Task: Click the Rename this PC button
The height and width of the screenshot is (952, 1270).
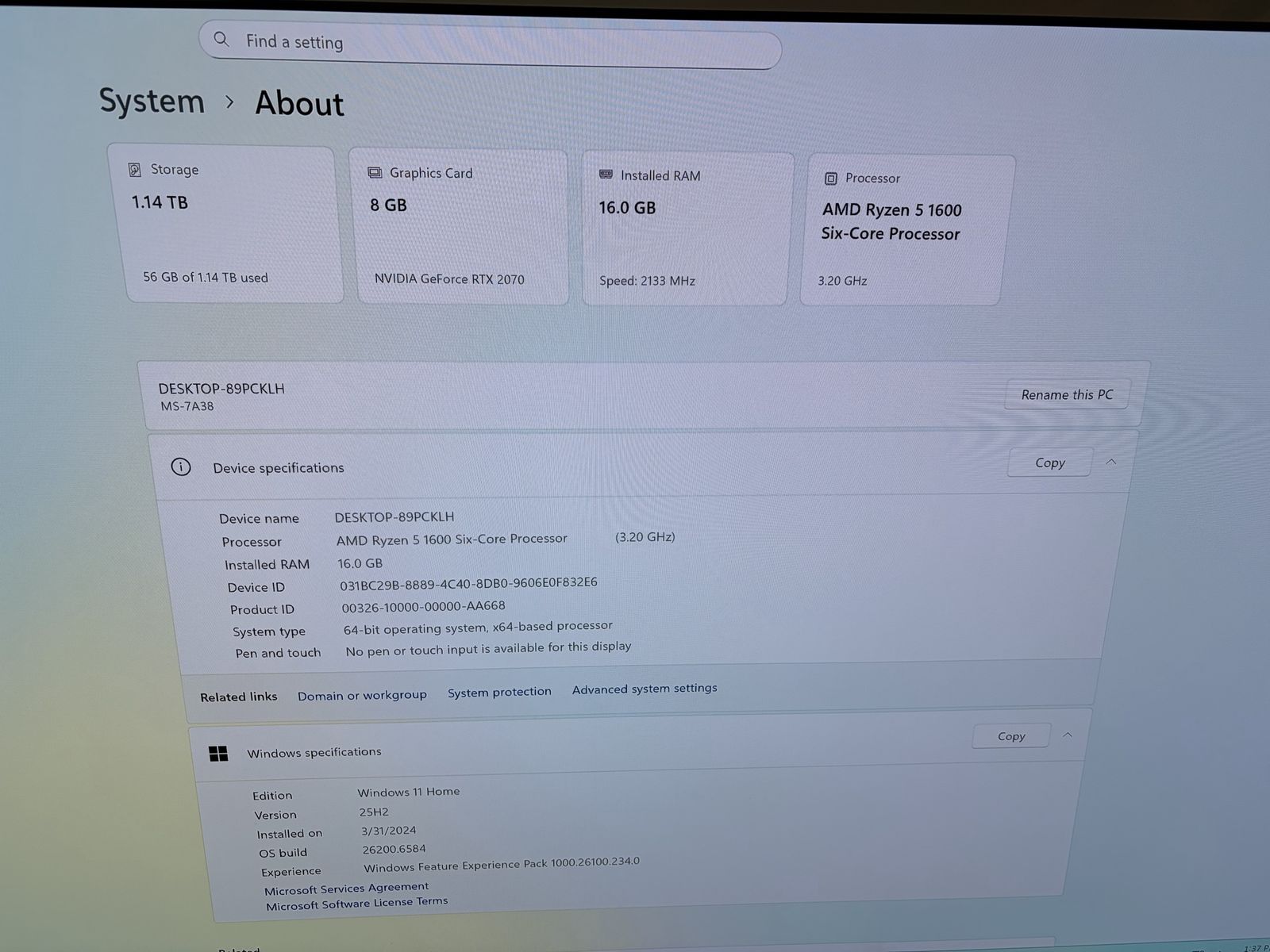Action: point(1067,394)
